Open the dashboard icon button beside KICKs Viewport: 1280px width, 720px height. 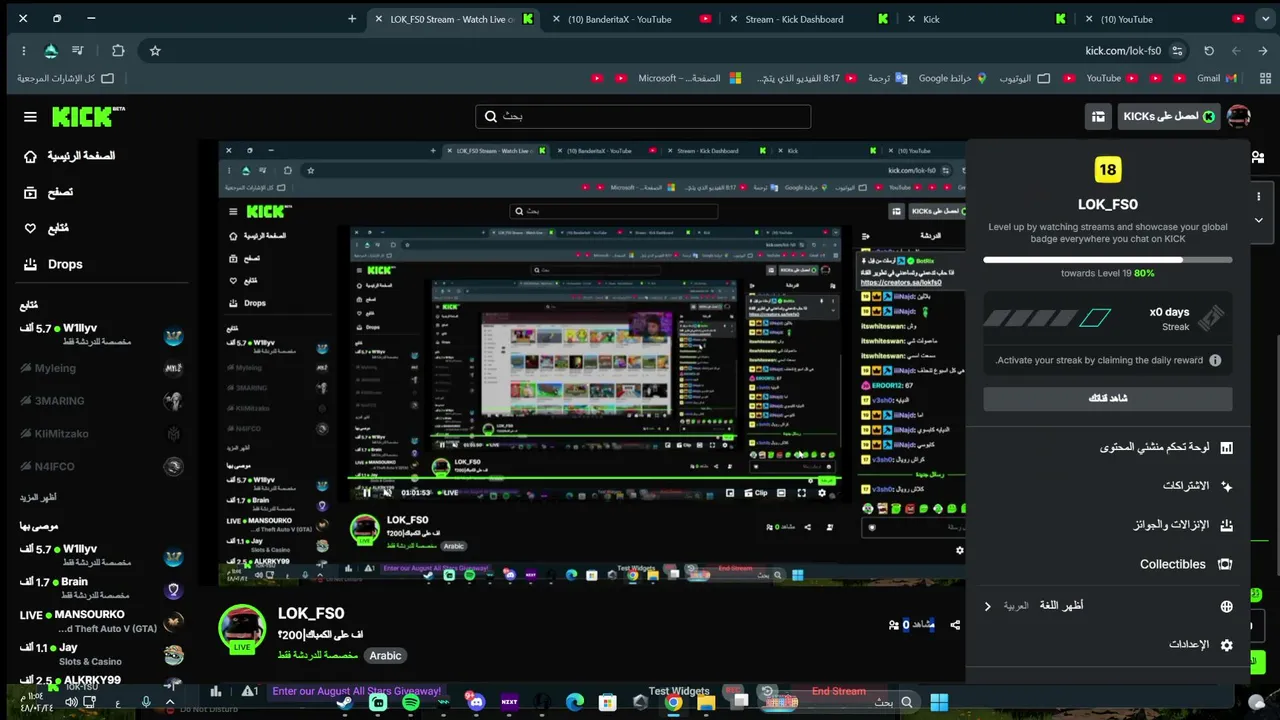click(1098, 117)
